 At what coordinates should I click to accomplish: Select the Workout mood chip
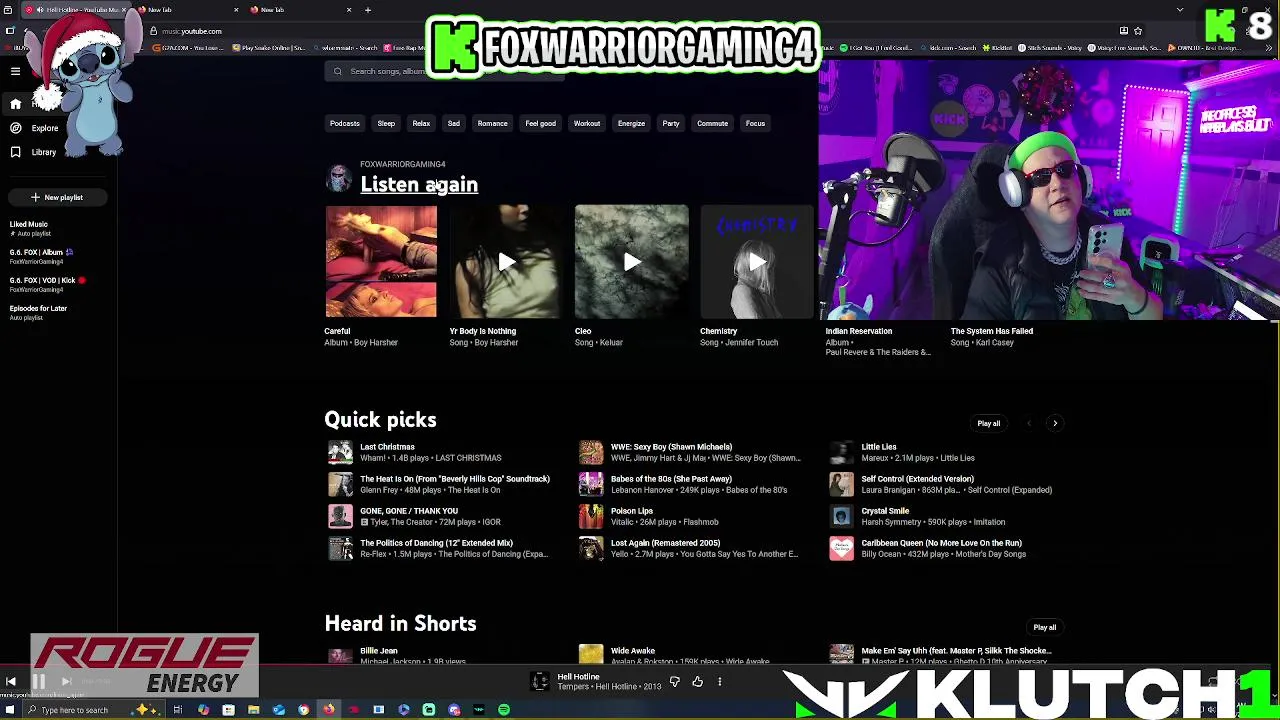(587, 123)
